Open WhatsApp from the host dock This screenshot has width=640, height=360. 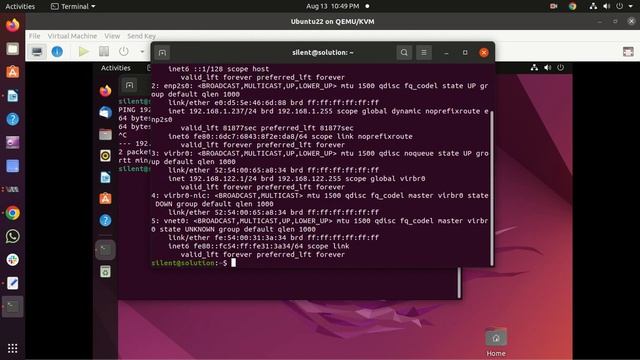(13, 236)
